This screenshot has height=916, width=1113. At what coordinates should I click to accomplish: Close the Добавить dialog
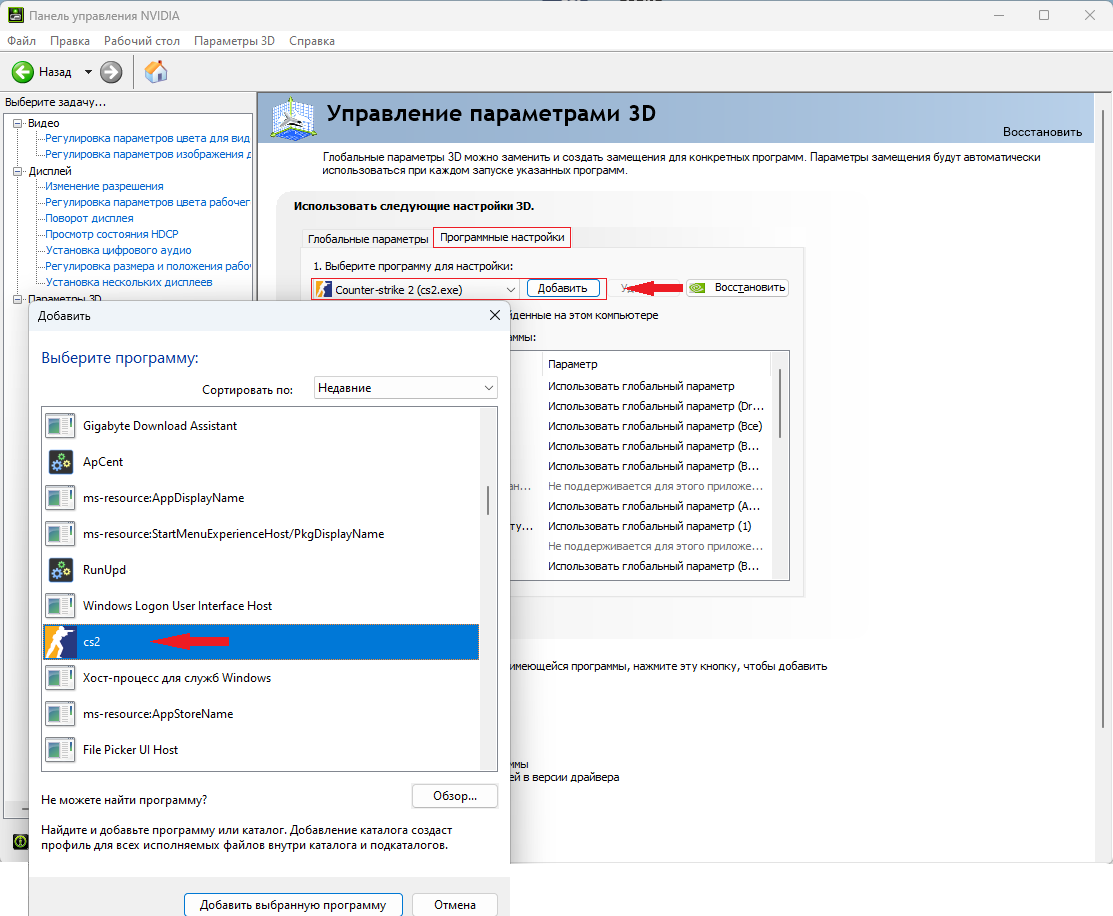click(x=495, y=315)
